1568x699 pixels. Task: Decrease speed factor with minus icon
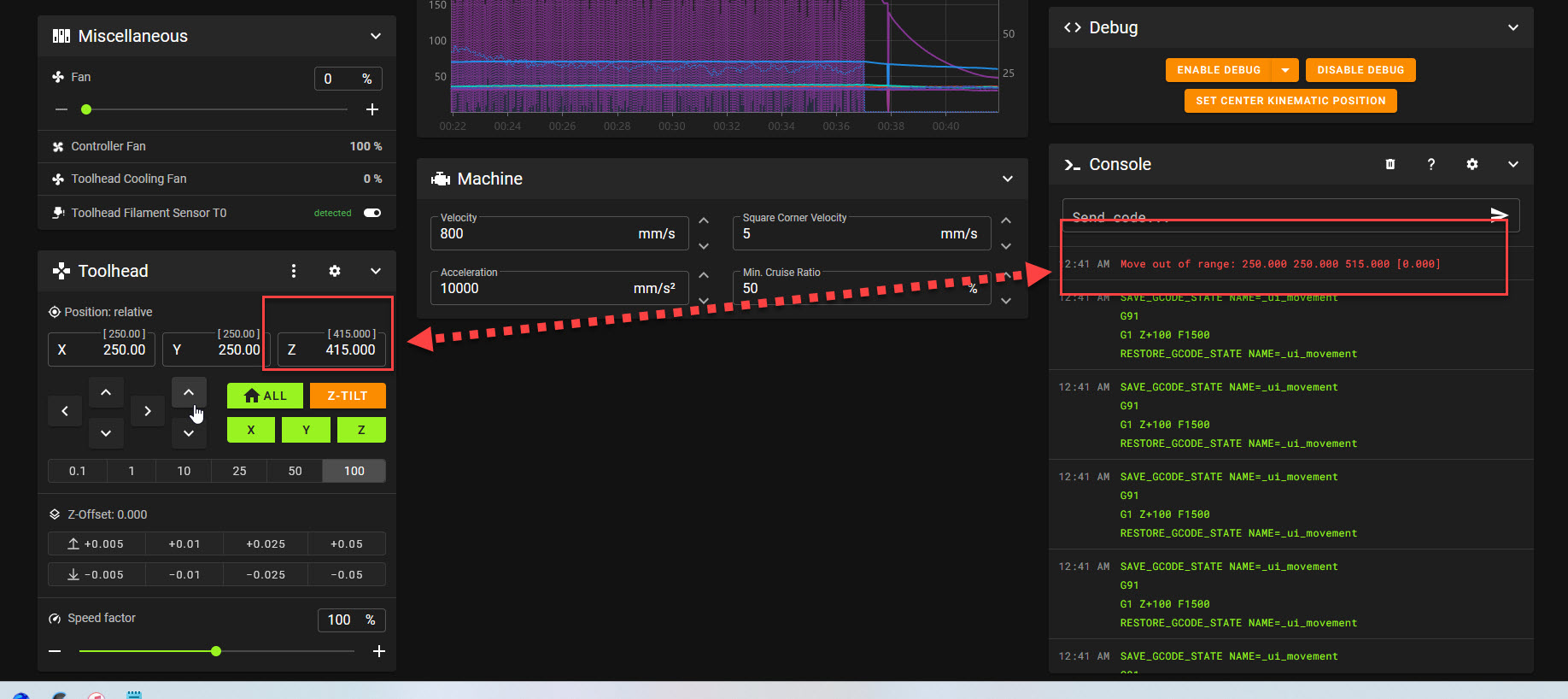[x=55, y=651]
